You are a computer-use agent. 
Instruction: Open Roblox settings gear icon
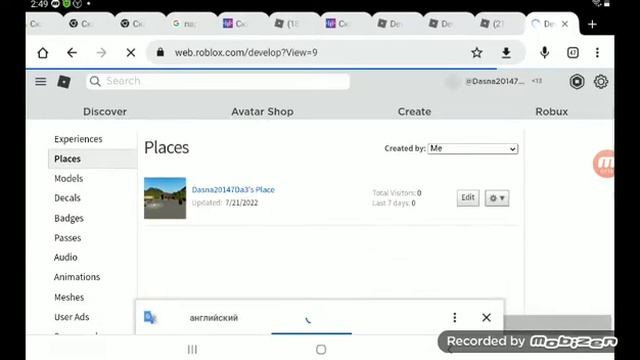600,82
